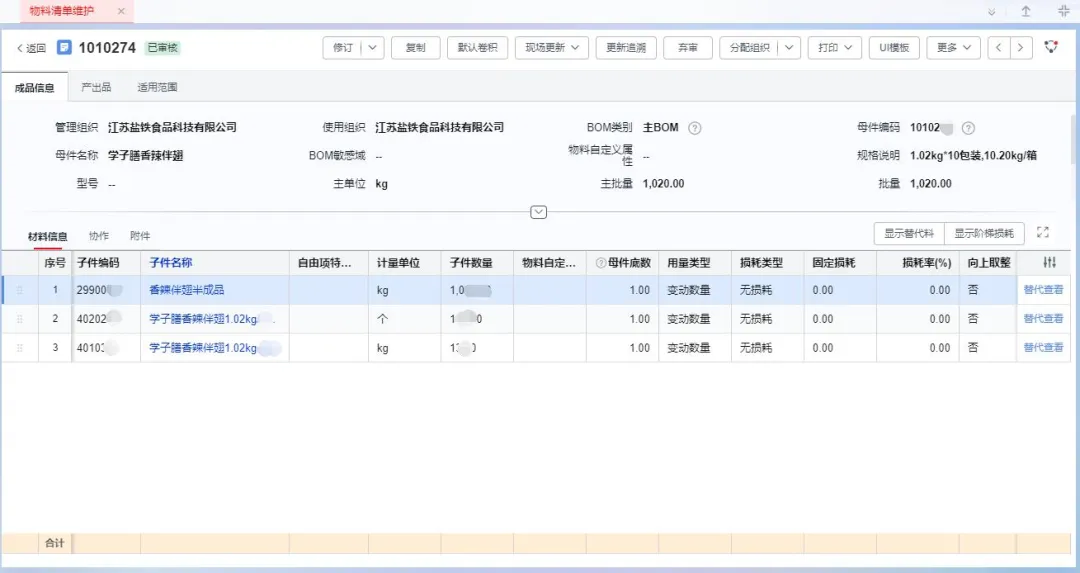Click the drag handle on row 3
The image size is (1080, 573).
tap(19, 348)
